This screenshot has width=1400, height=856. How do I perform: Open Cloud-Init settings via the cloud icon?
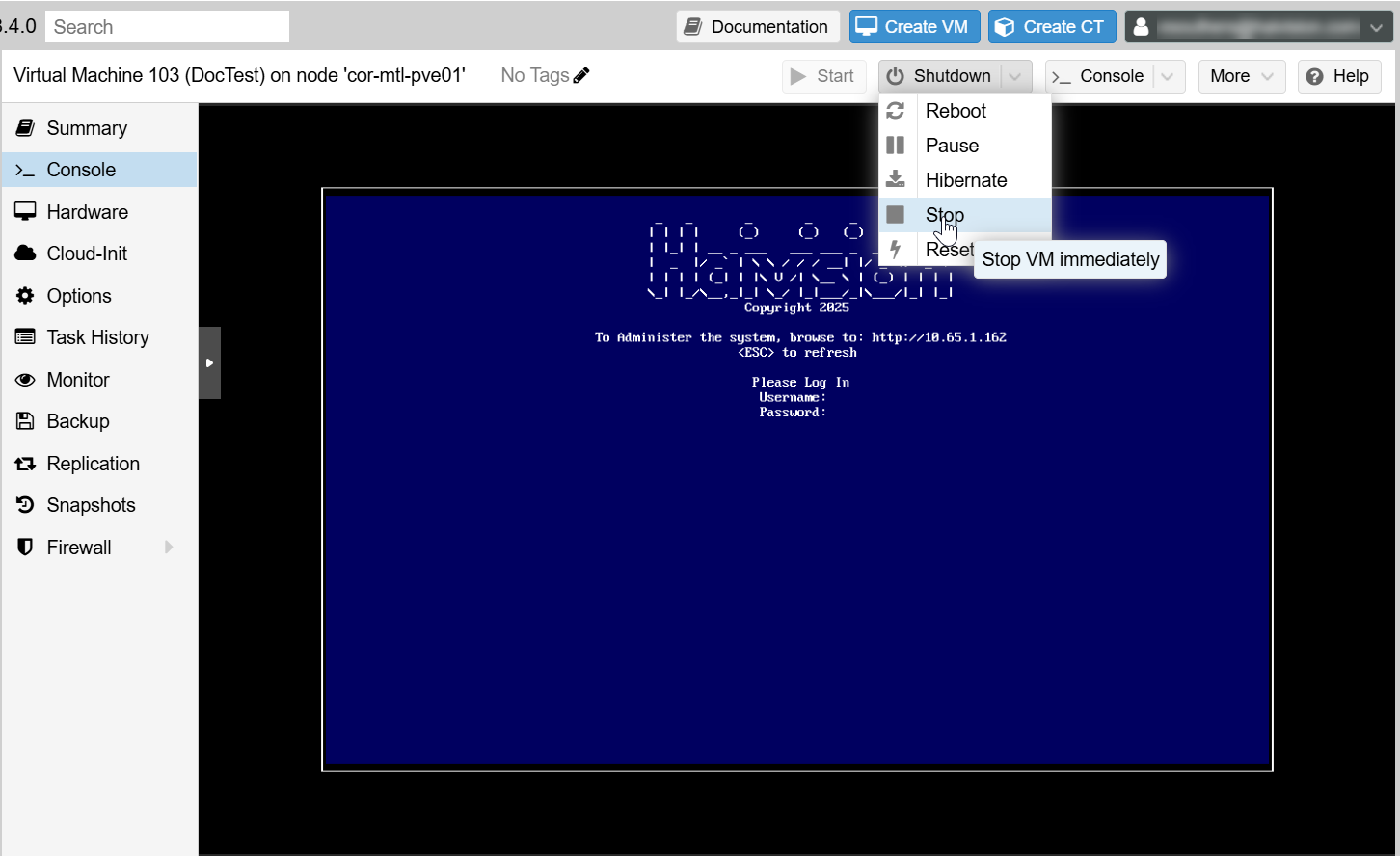tap(26, 254)
